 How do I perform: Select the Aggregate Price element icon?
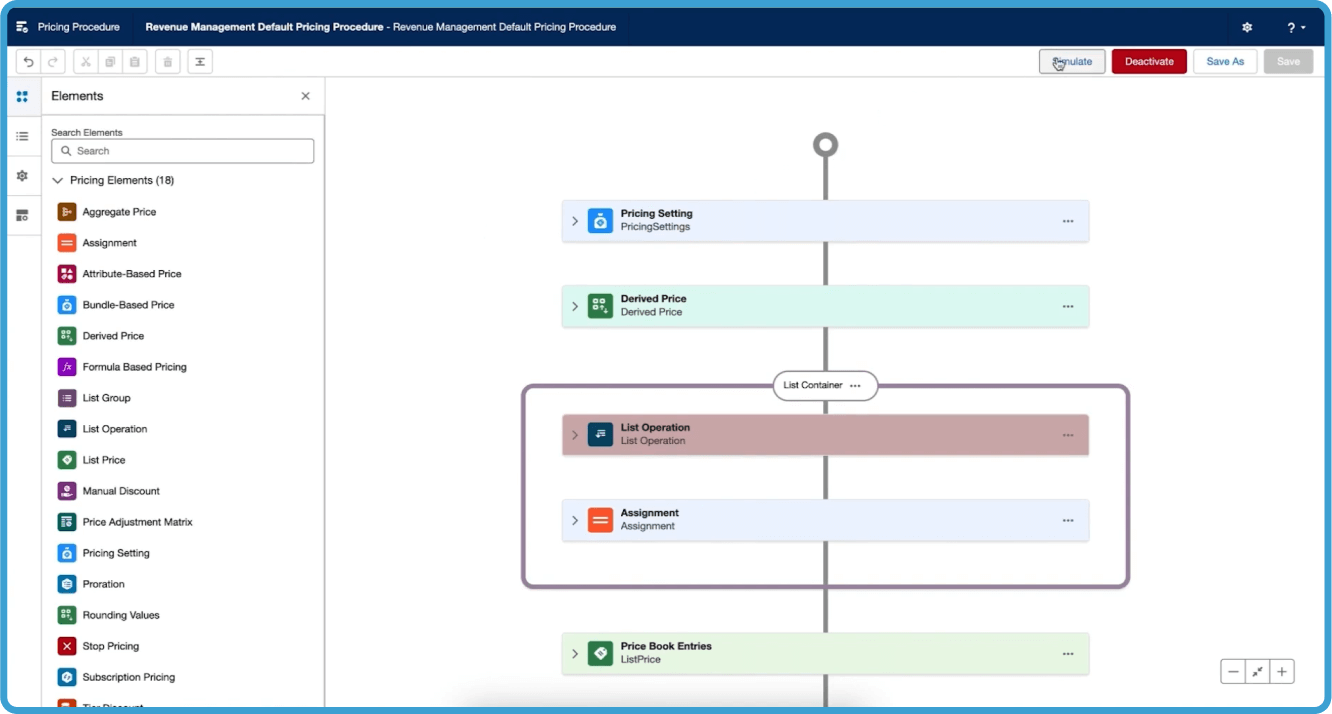coord(66,211)
